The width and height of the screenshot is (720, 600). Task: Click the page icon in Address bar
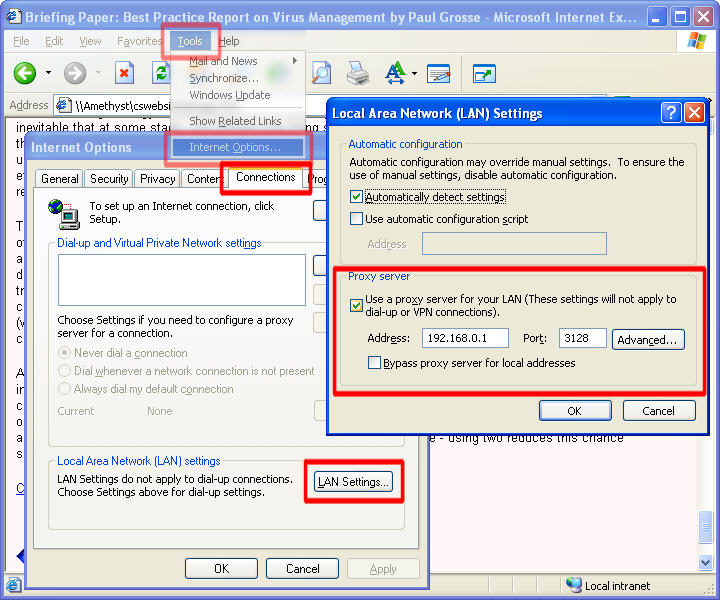[64, 106]
